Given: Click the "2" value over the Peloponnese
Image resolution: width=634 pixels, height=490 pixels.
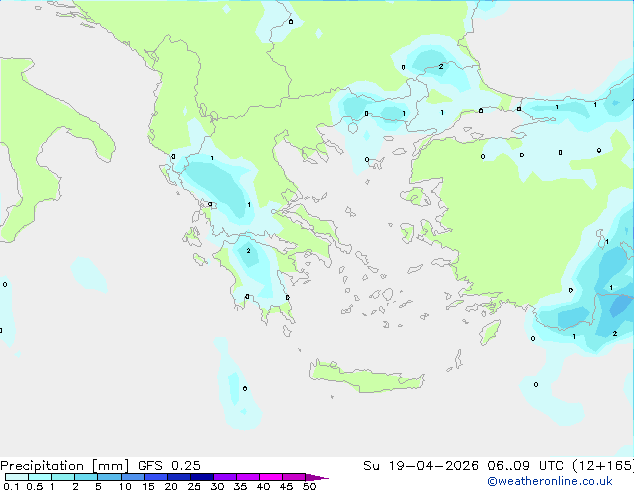Looking at the screenshot, I should coord(248,251).
